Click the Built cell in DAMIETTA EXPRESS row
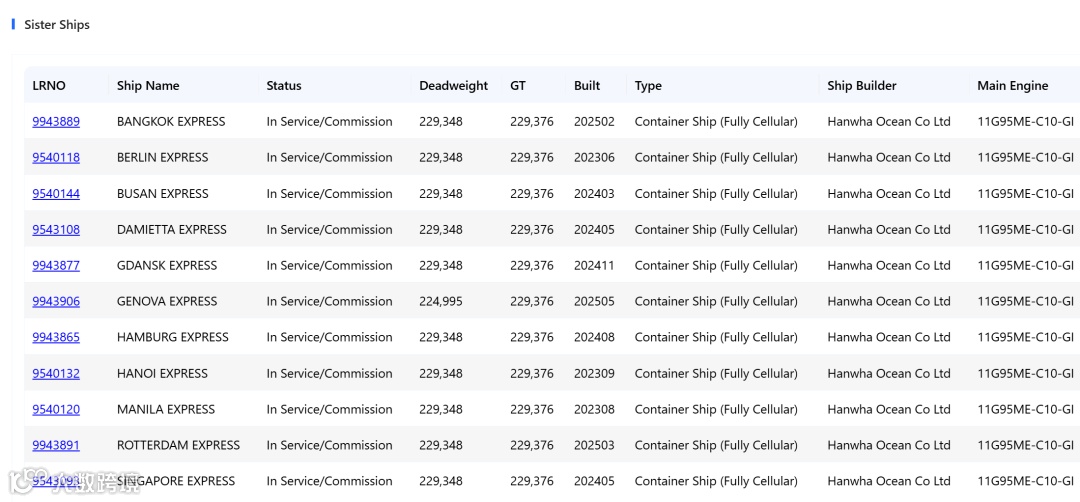The width and height of the screenshot is (1080, 502). (594, 229)
